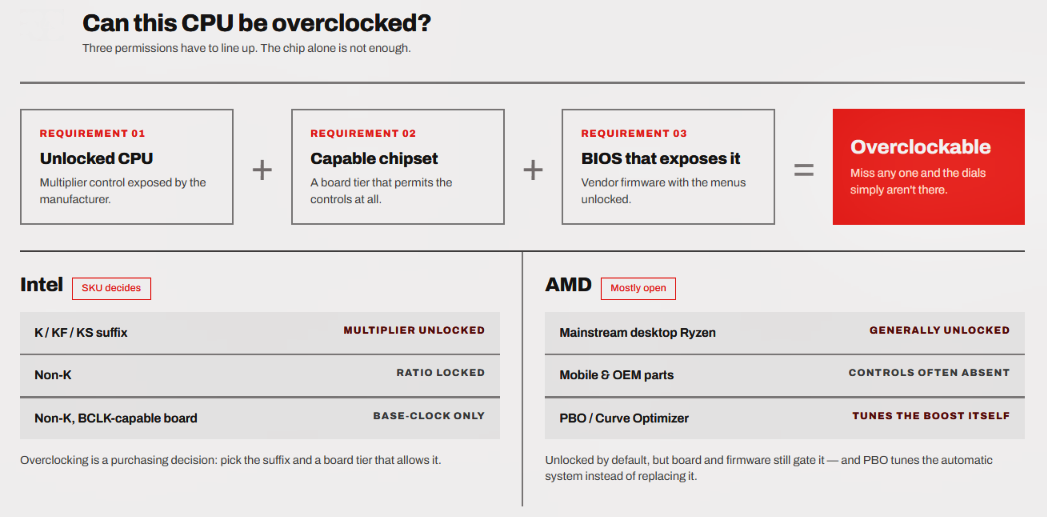Select the Capable chipset requirement card

(397, 166)
